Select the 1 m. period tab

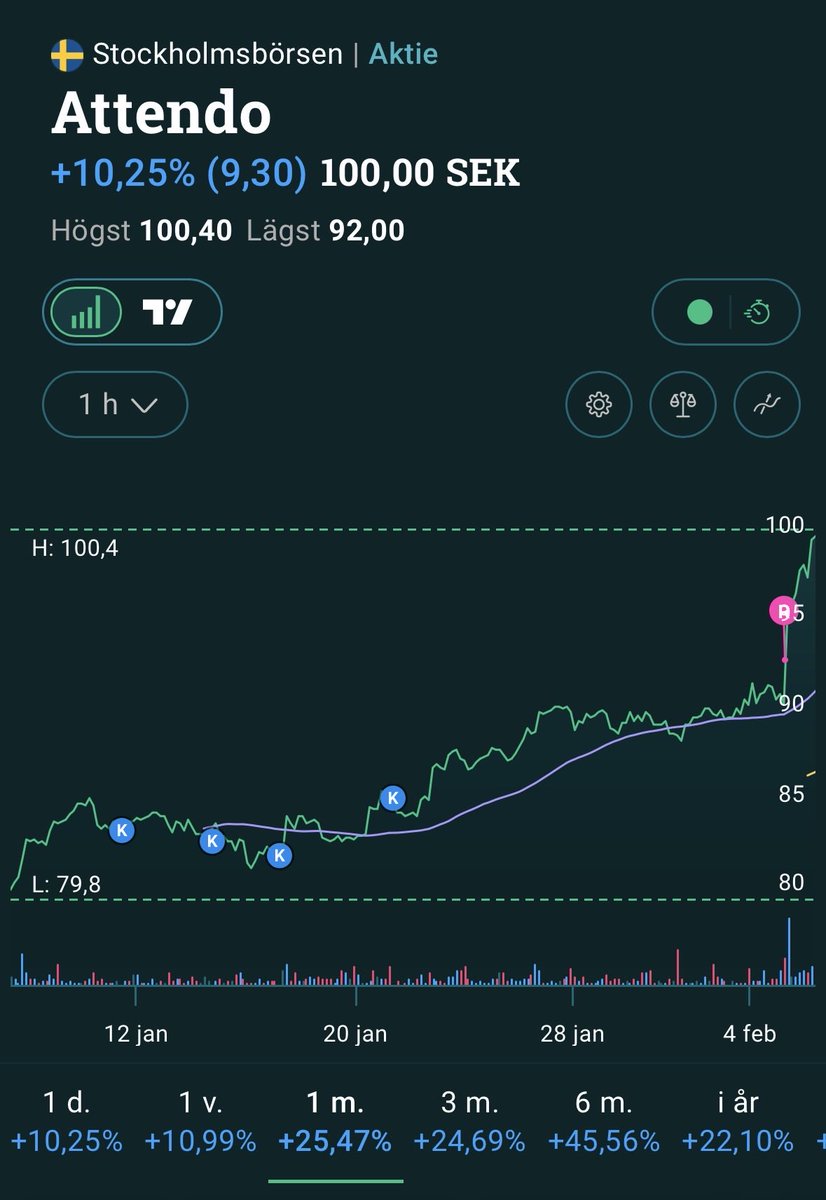click(x=335, y=1120)
